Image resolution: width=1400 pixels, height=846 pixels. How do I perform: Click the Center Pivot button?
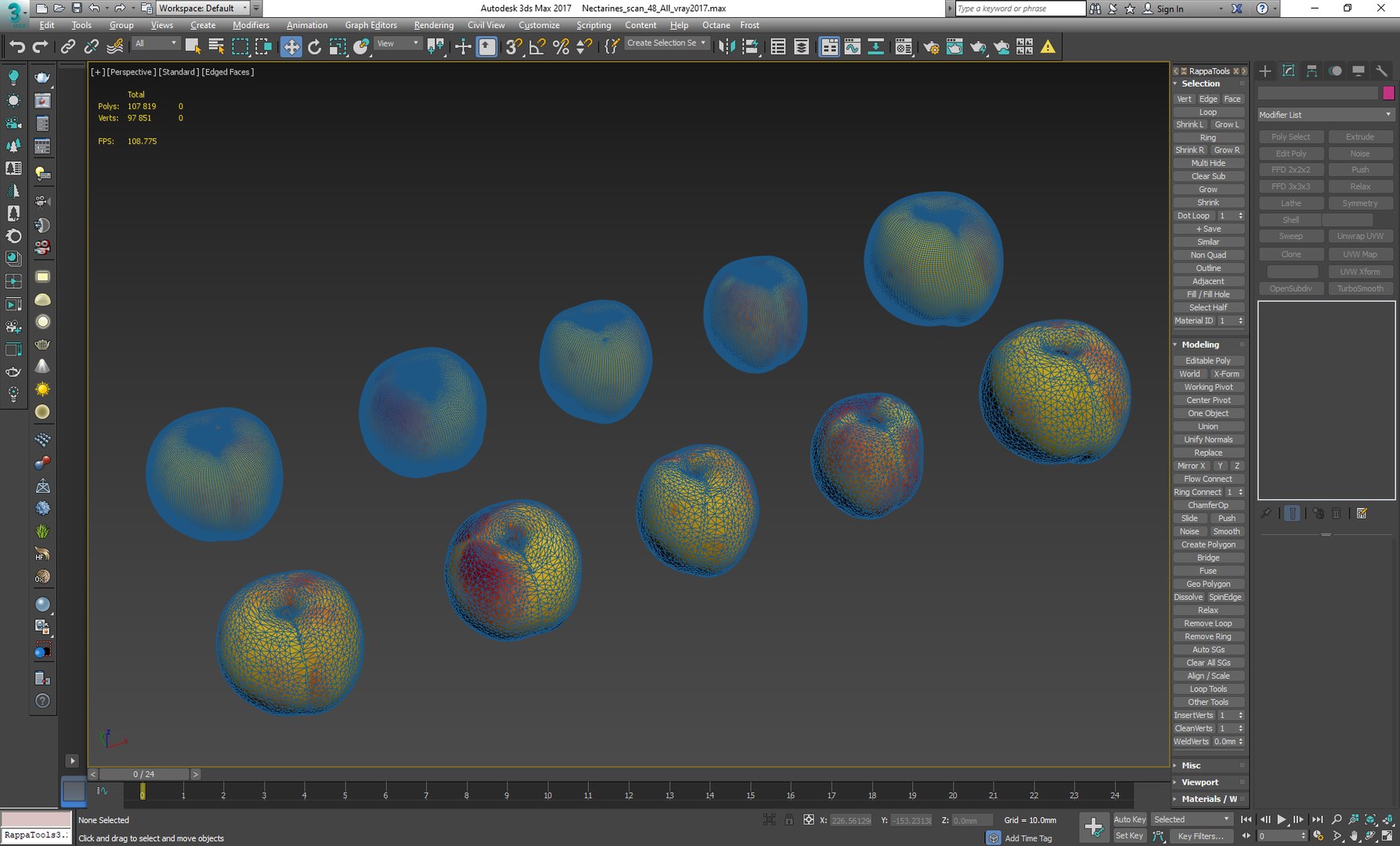pos(1208,400)
